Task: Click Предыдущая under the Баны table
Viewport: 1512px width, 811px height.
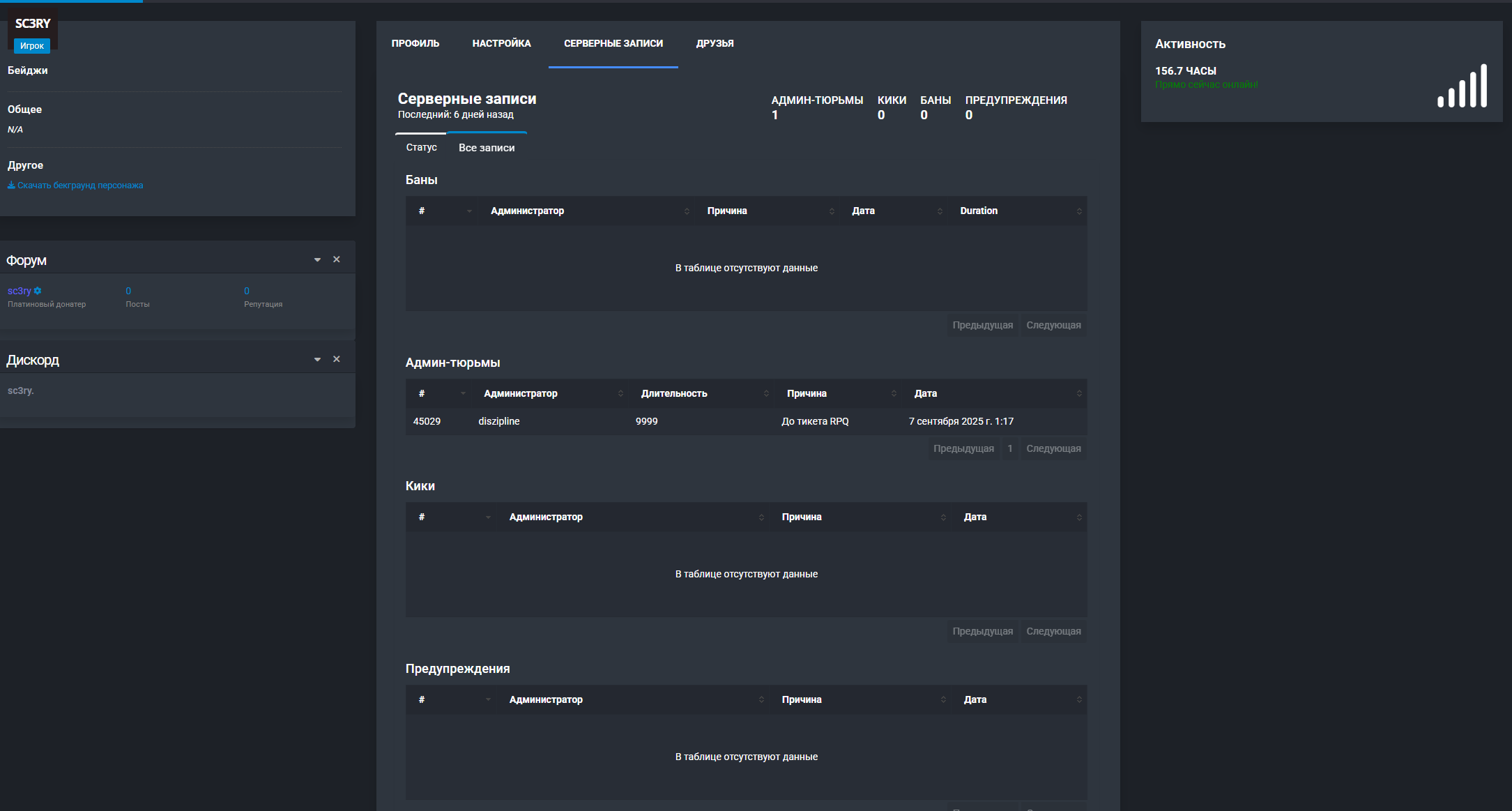Action: coord(982,325)
